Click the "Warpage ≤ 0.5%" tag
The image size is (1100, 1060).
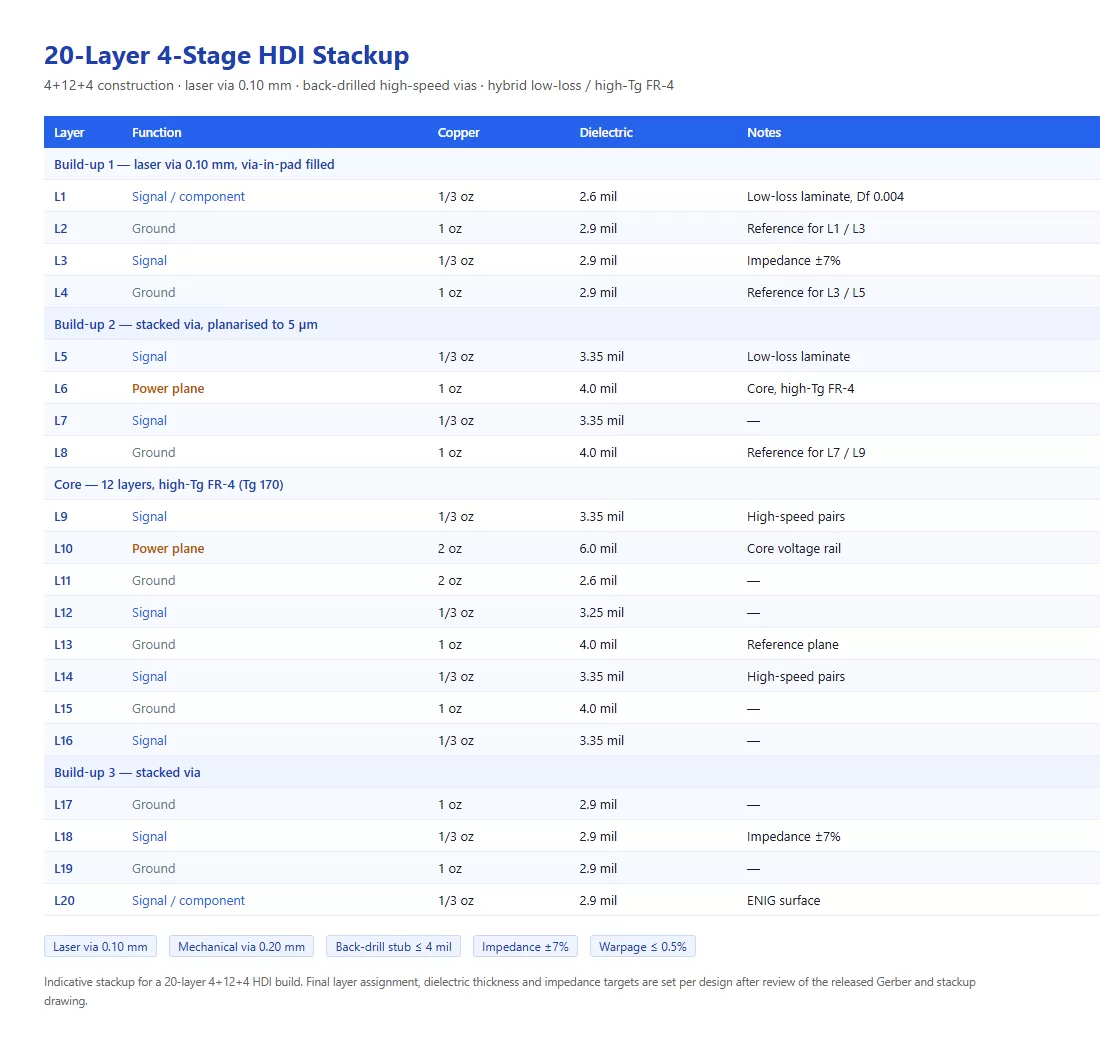643,946
